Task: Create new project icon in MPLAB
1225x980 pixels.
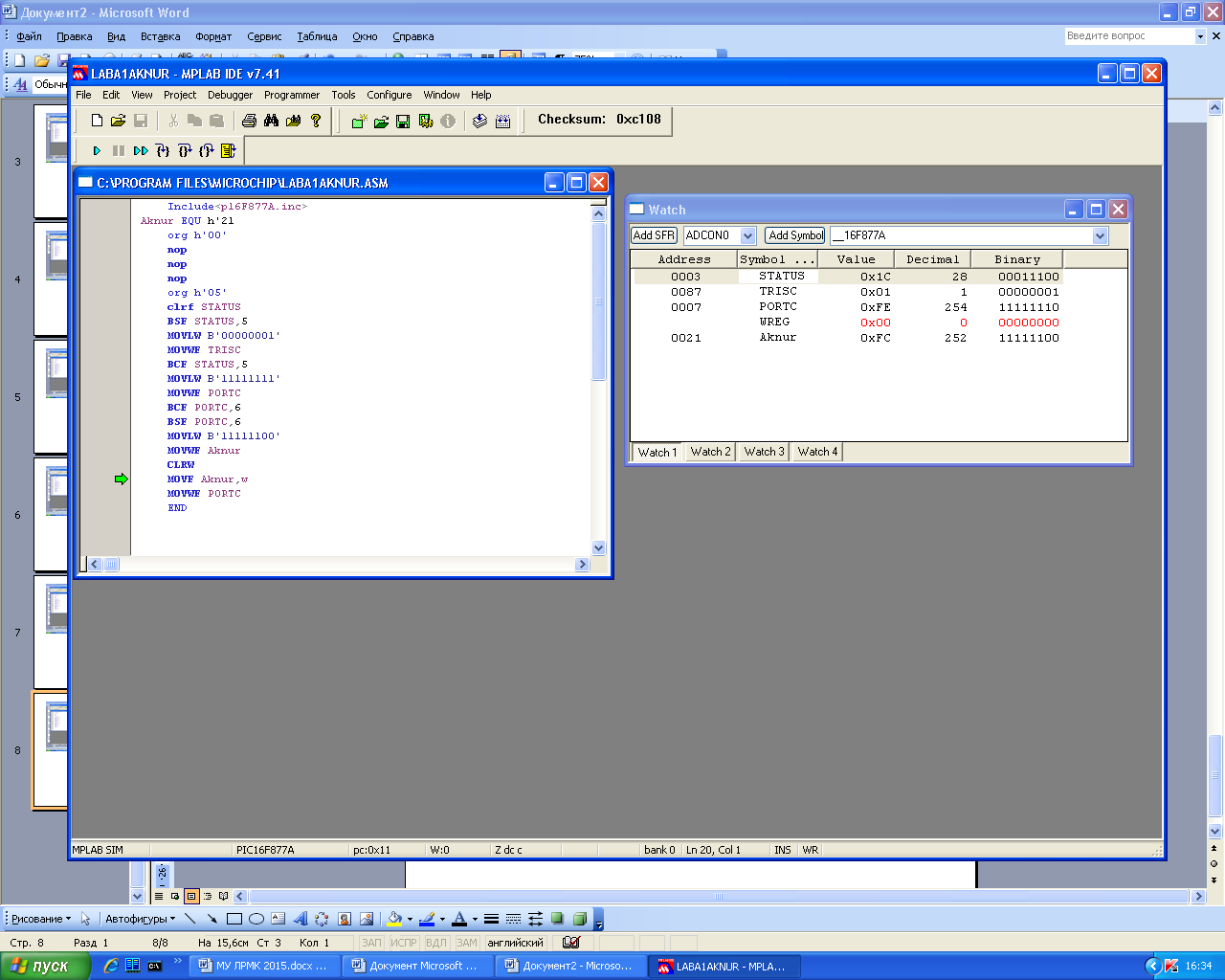Action: coord(358,121)
